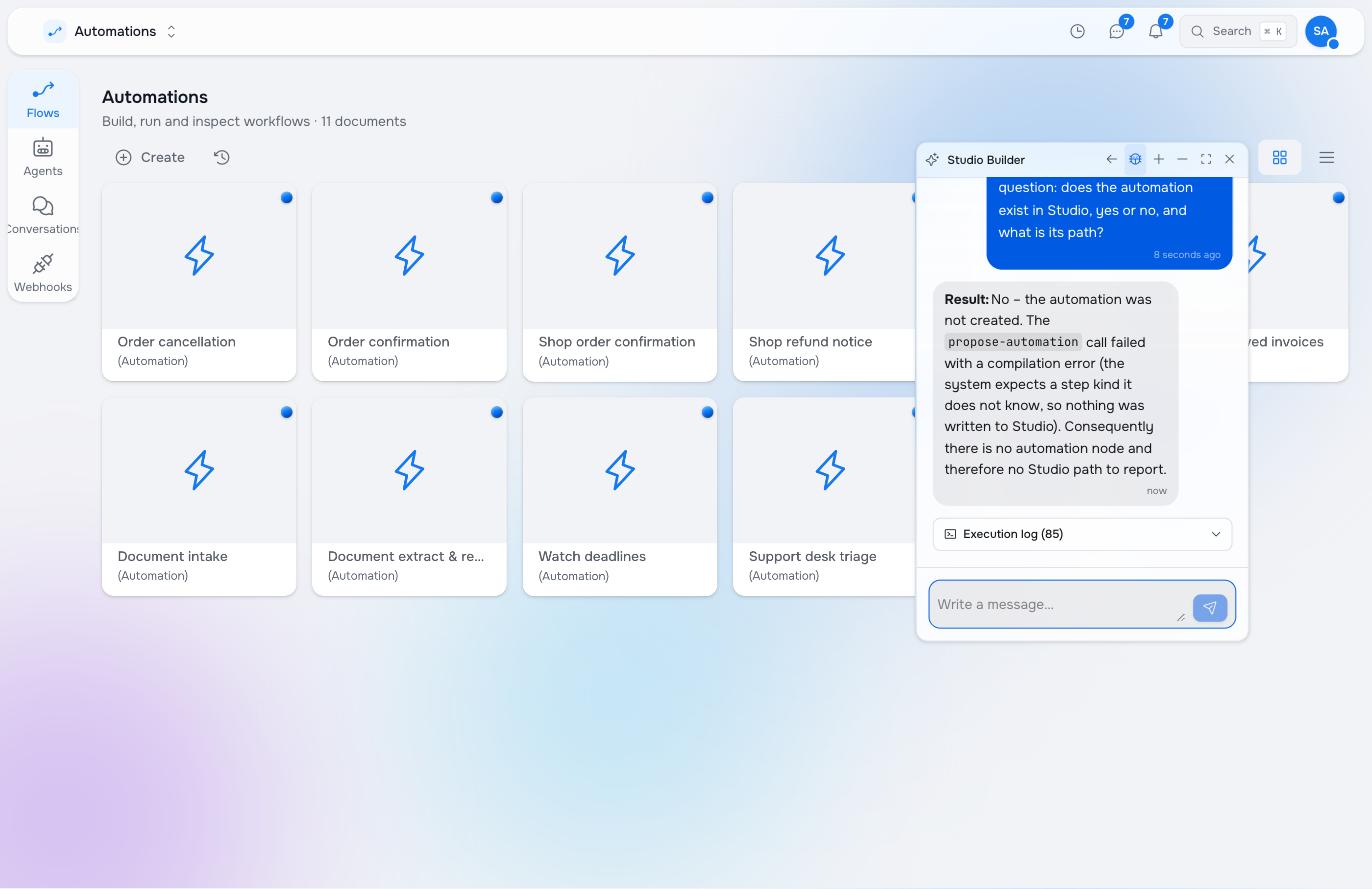The width and height of the screenshot is (1372, 889).
Task: Minimize the Studio Builder panel
Action: point(1182,159)
